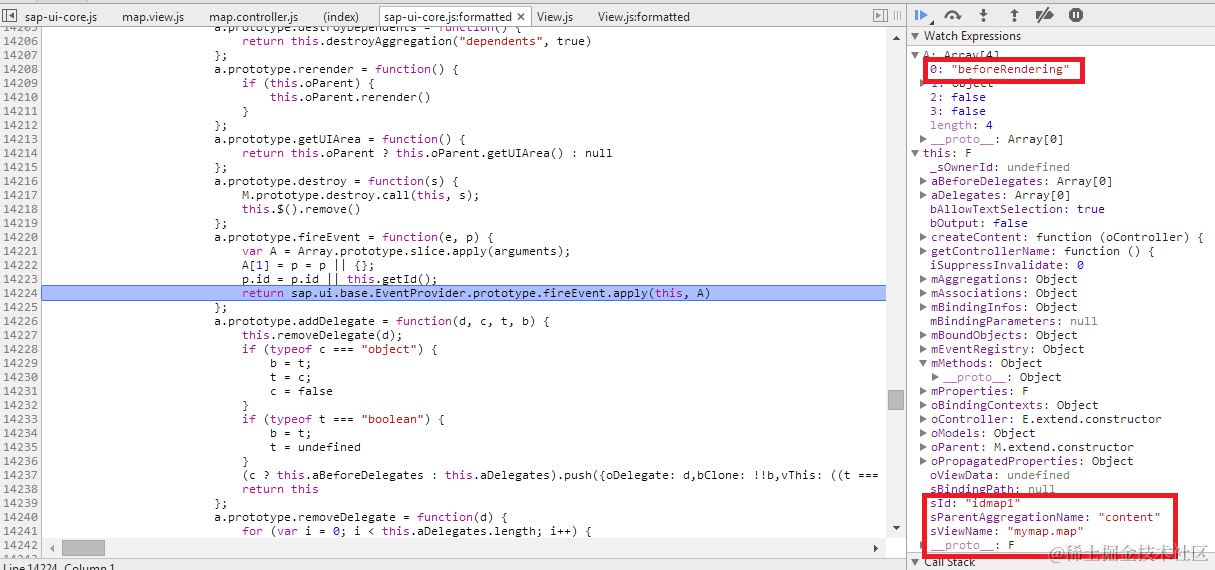This screenshot has width=1215, height=570.
Task: Expand mAssociations: Object
Action: (923, 293)
